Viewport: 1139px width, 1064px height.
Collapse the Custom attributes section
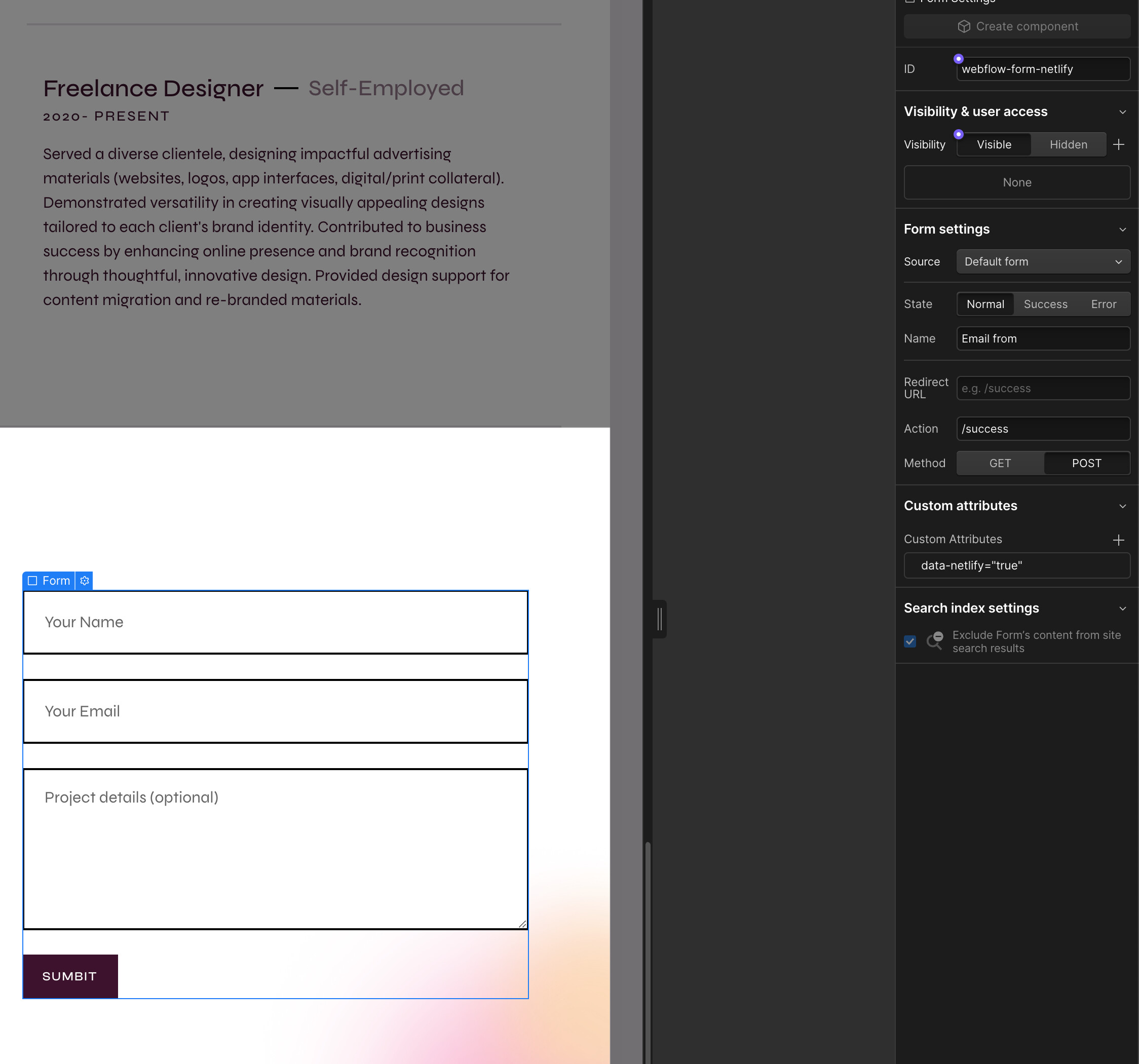[x=1122, y=506]
